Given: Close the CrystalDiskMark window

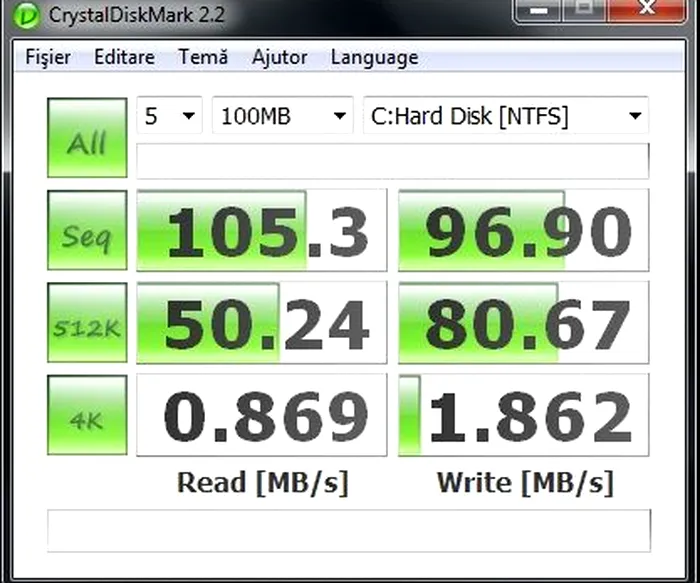Looking at the screenshot, I should click(646, 9).
